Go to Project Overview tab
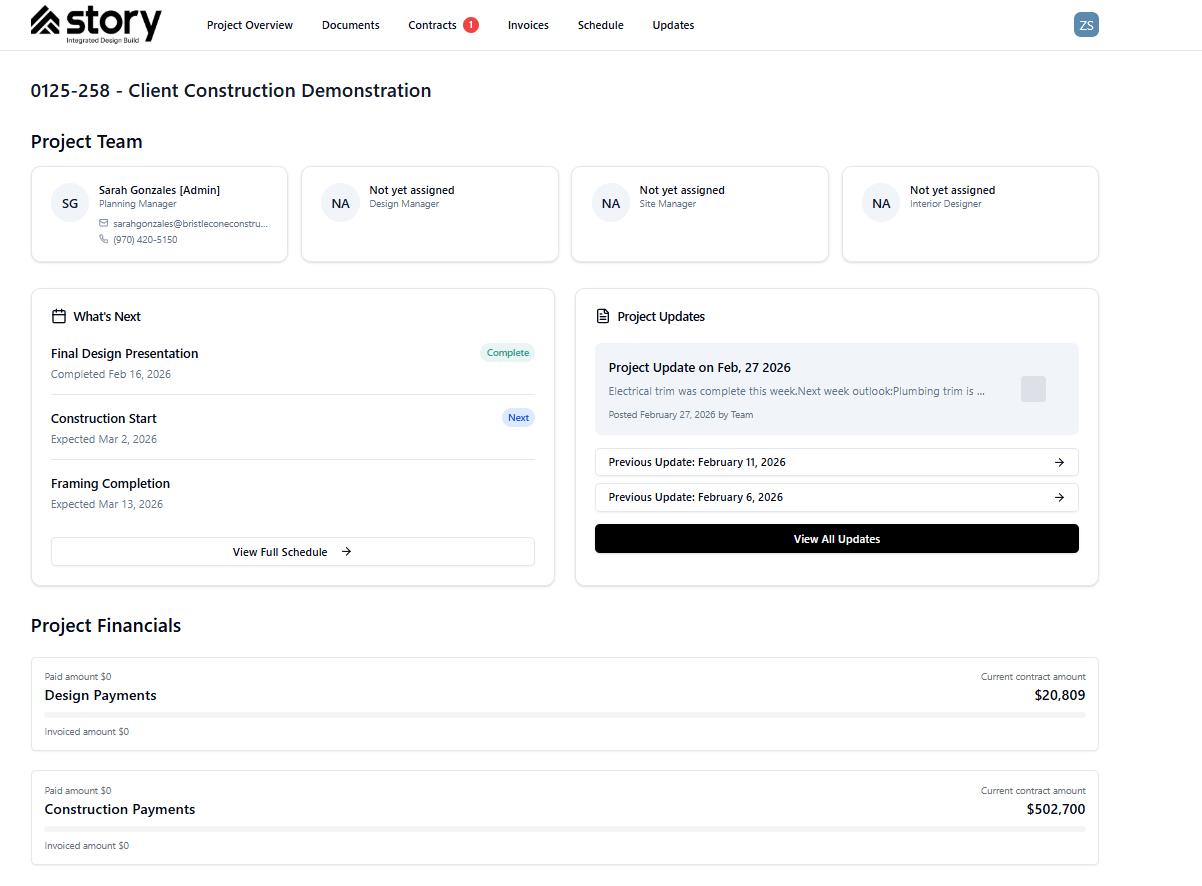The width and height of the screenshot is (1202, 886). [250, 25]
